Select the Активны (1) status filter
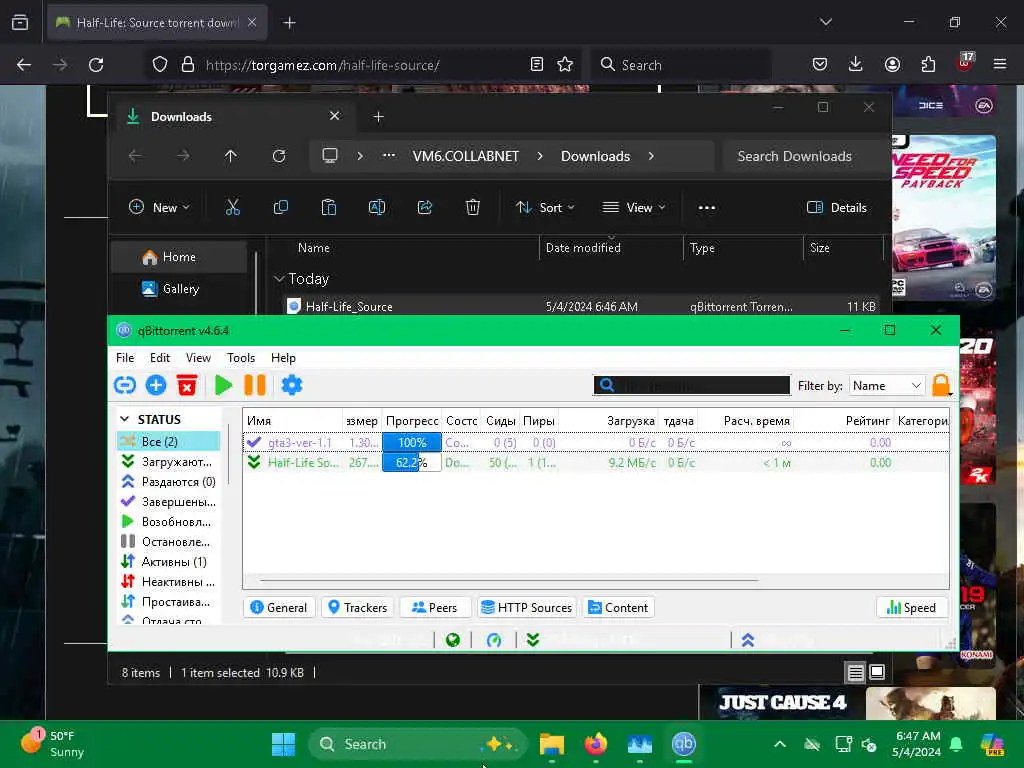Viewport: 1024px width, 768px height. 168,562
